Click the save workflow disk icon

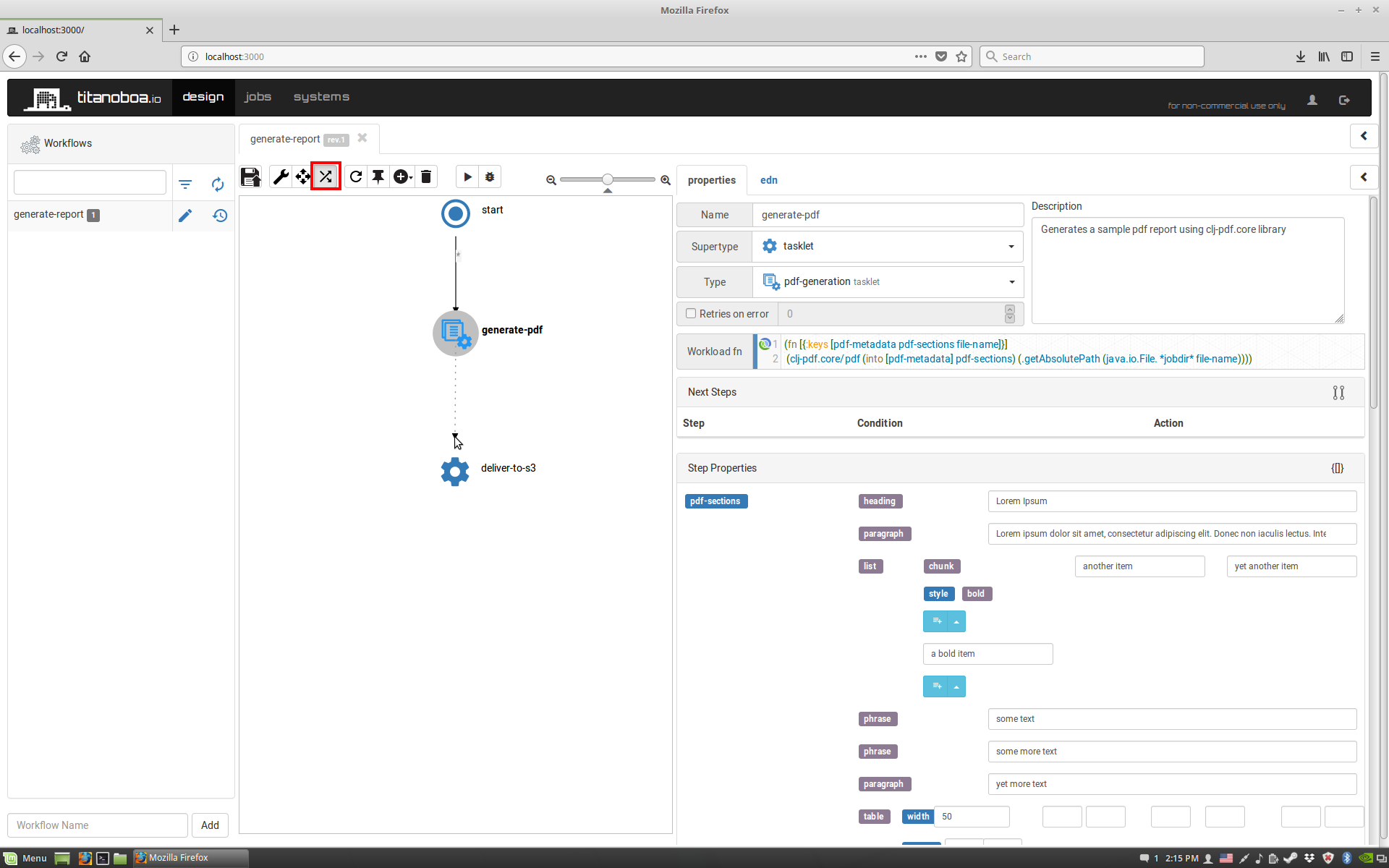250,176
